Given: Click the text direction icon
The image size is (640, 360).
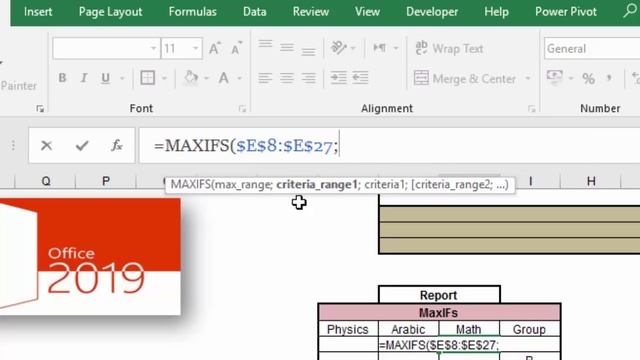Looking at the screenshot, I should coord(380,48).
